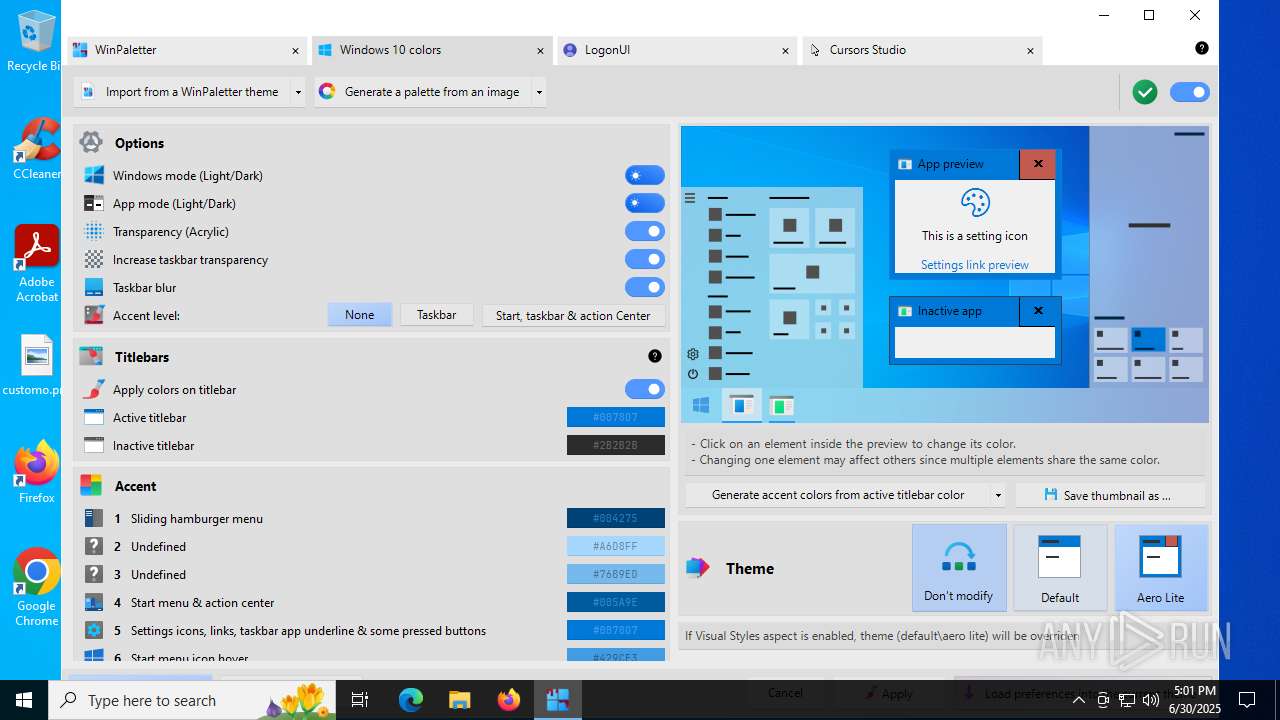Screen dimensions: 1280x720
Task: Click Save thumbnail as button
Action: click(1110, 495)
